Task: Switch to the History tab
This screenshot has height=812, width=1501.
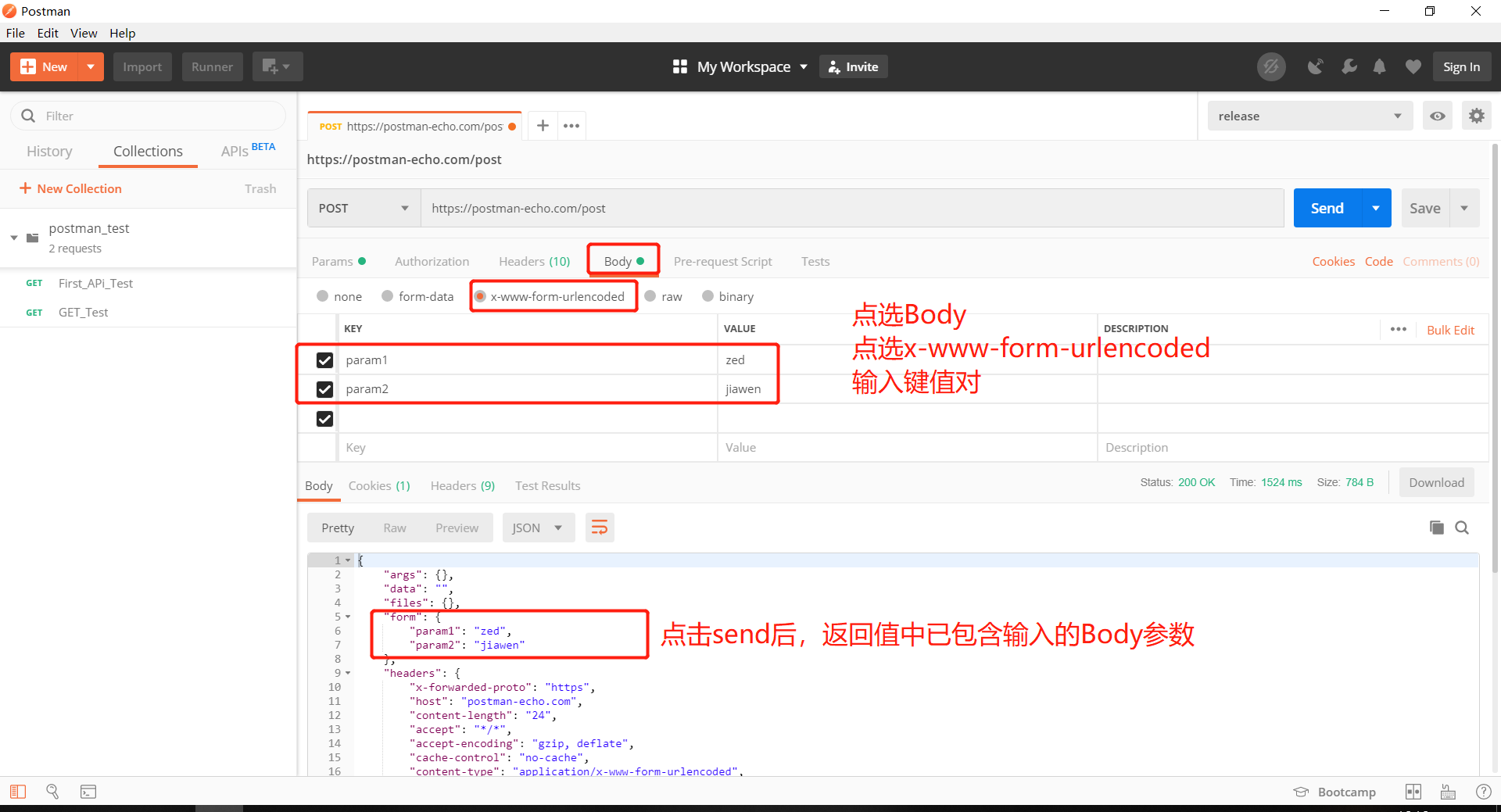Action: click(49, 151)
